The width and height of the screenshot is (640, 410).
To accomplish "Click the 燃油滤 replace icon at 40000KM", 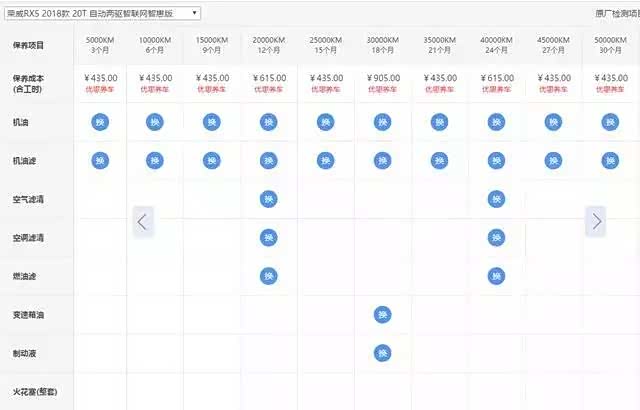I will click(x=496, y=276).
